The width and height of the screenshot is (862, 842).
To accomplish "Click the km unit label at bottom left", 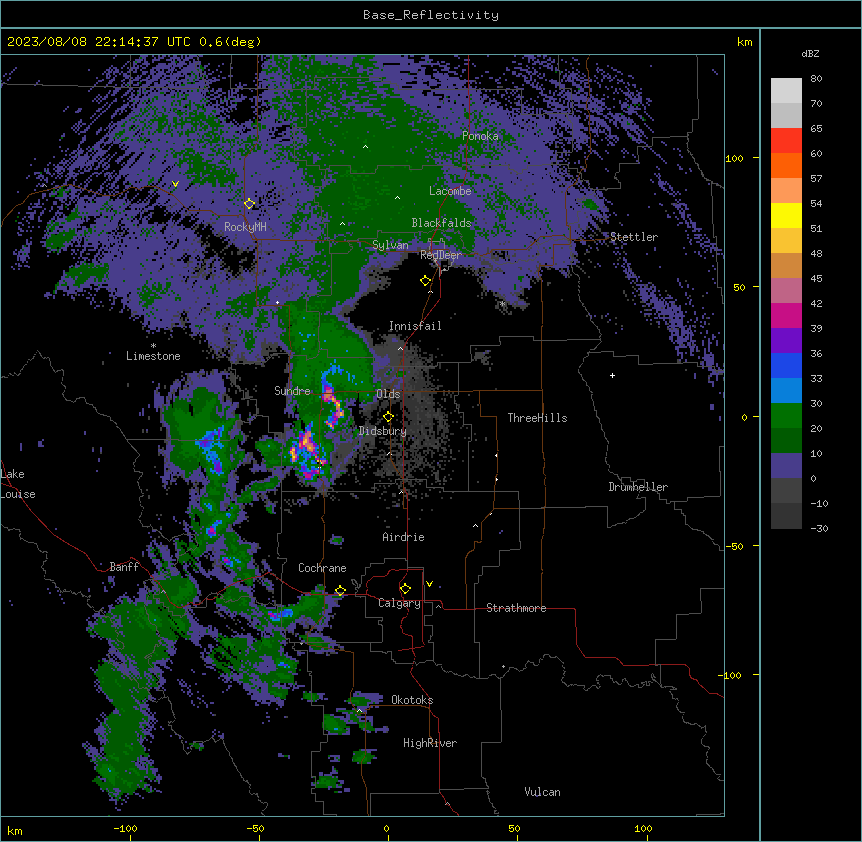I will [15, 830].
